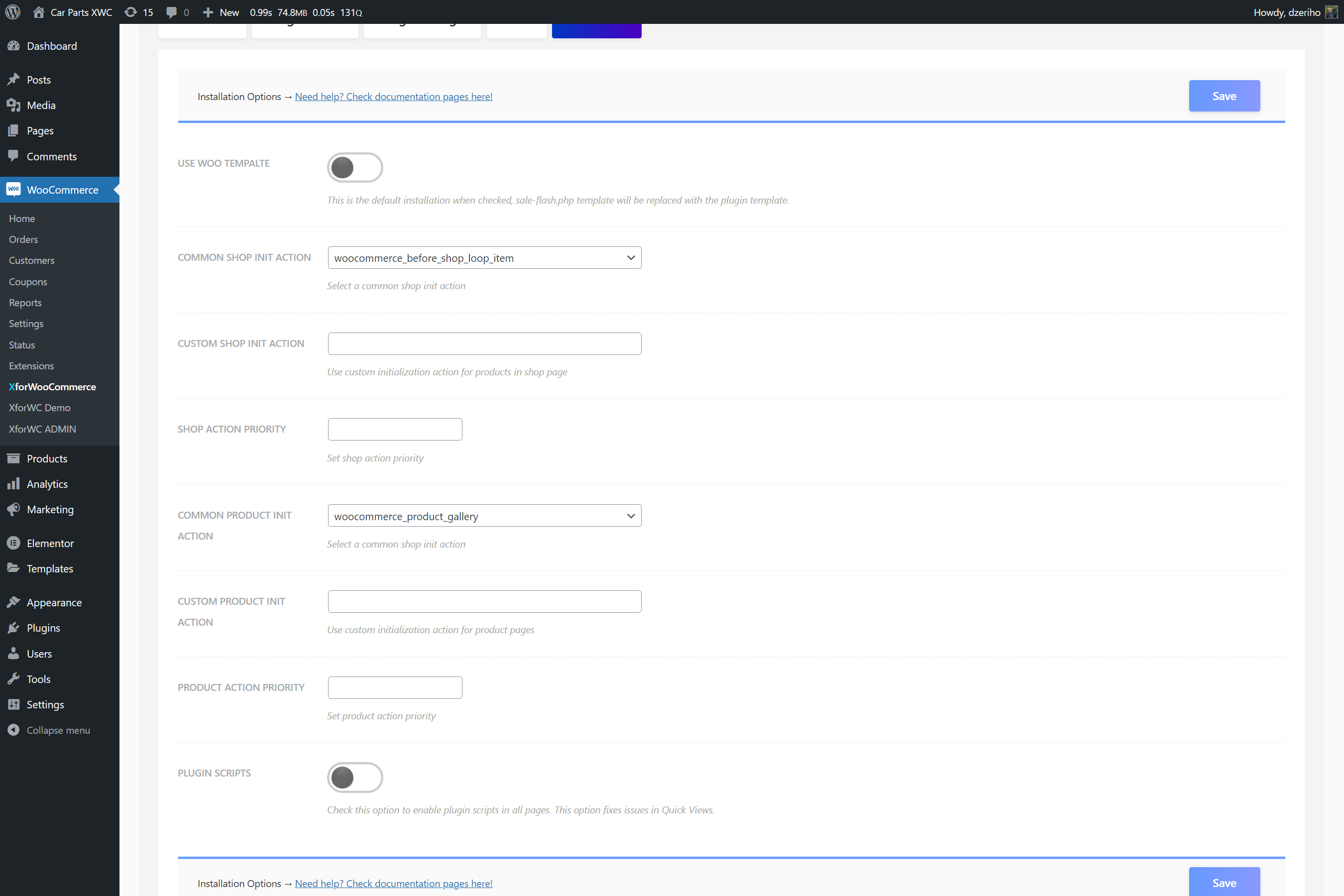The image size is (1344, 896).
Task: Collapse the admin menu
Action: pyautogui.click(x=58, y=730)
